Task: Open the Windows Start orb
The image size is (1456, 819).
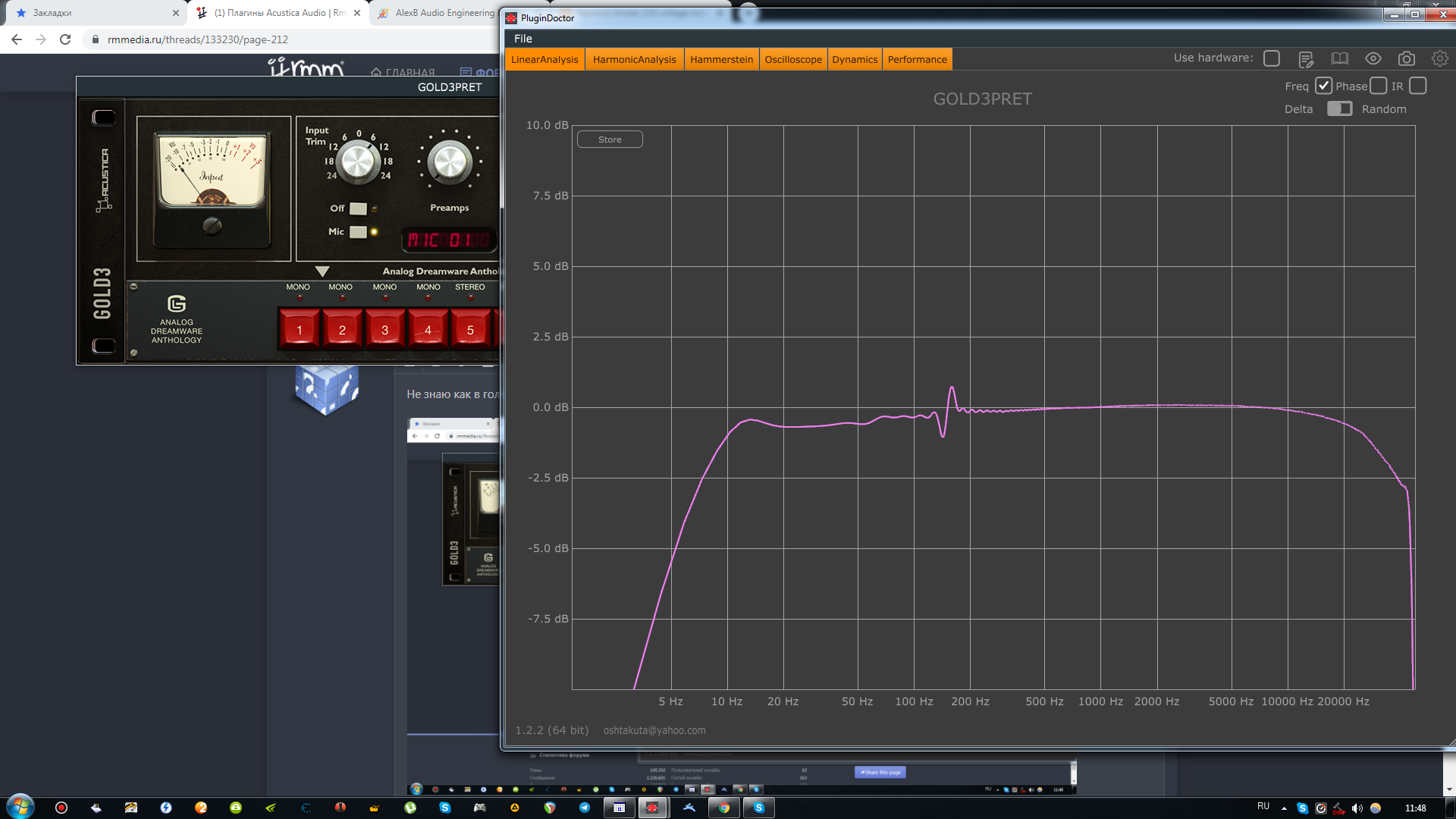Action: [x=20, y=807]
